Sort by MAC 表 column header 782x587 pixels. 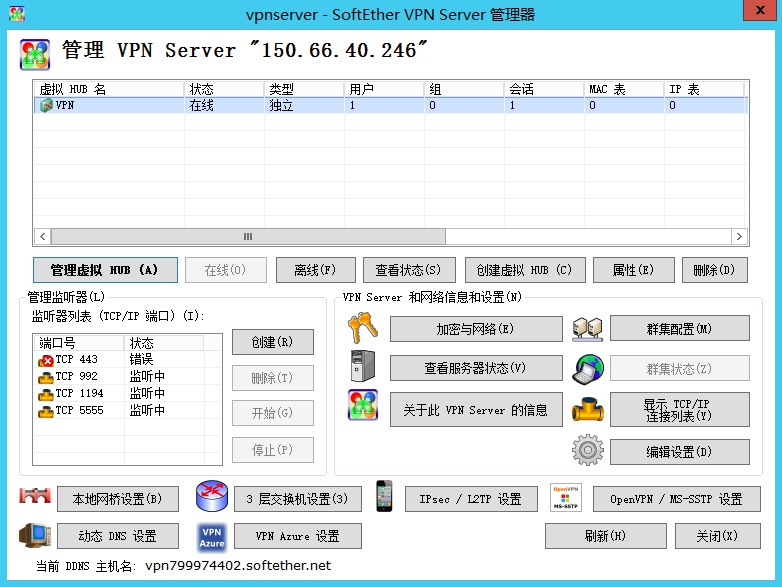pyautogui.click(x=624, y=89)
